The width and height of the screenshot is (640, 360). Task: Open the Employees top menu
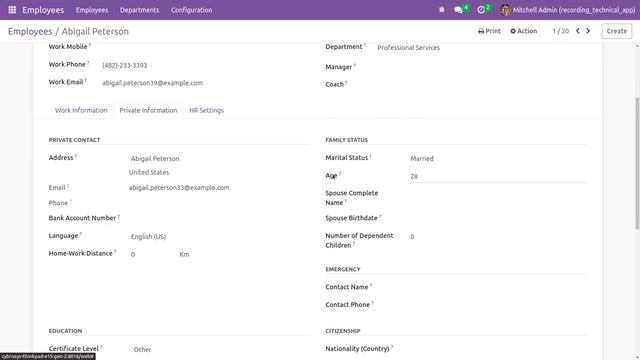[92, 10]
